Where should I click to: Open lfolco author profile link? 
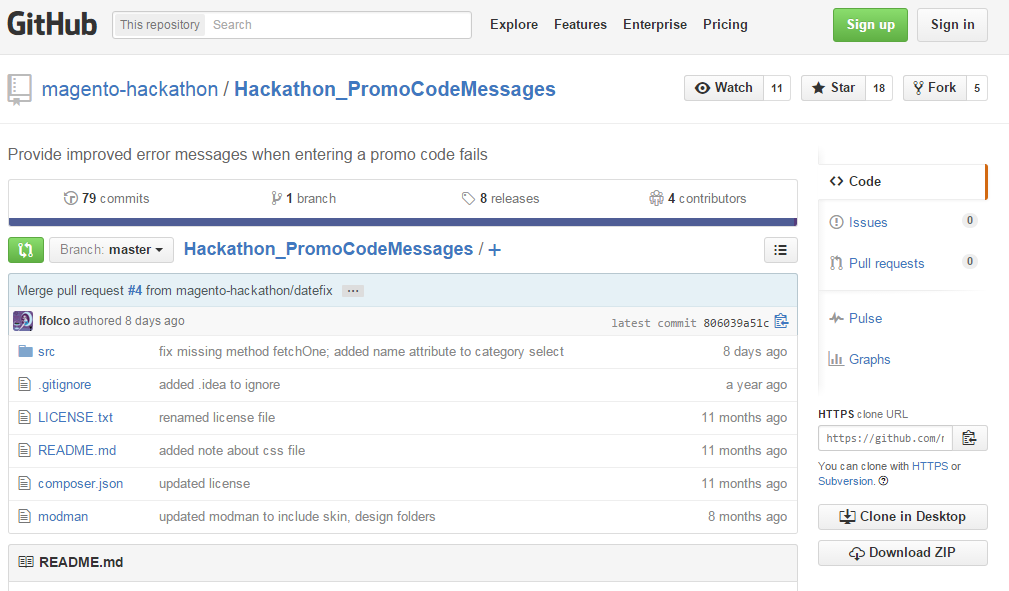54,321
